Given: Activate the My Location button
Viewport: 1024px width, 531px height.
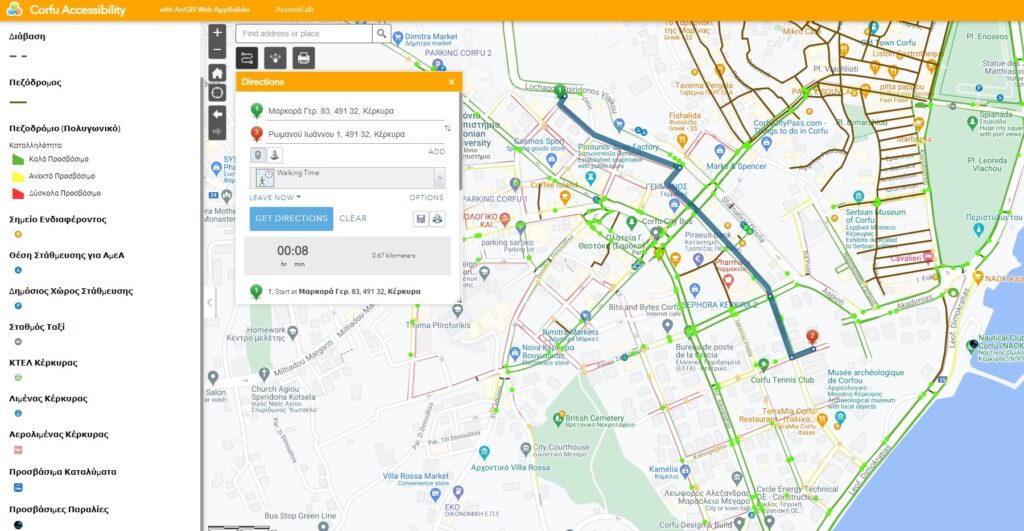Looking at the screenshot, I should 217,93.
